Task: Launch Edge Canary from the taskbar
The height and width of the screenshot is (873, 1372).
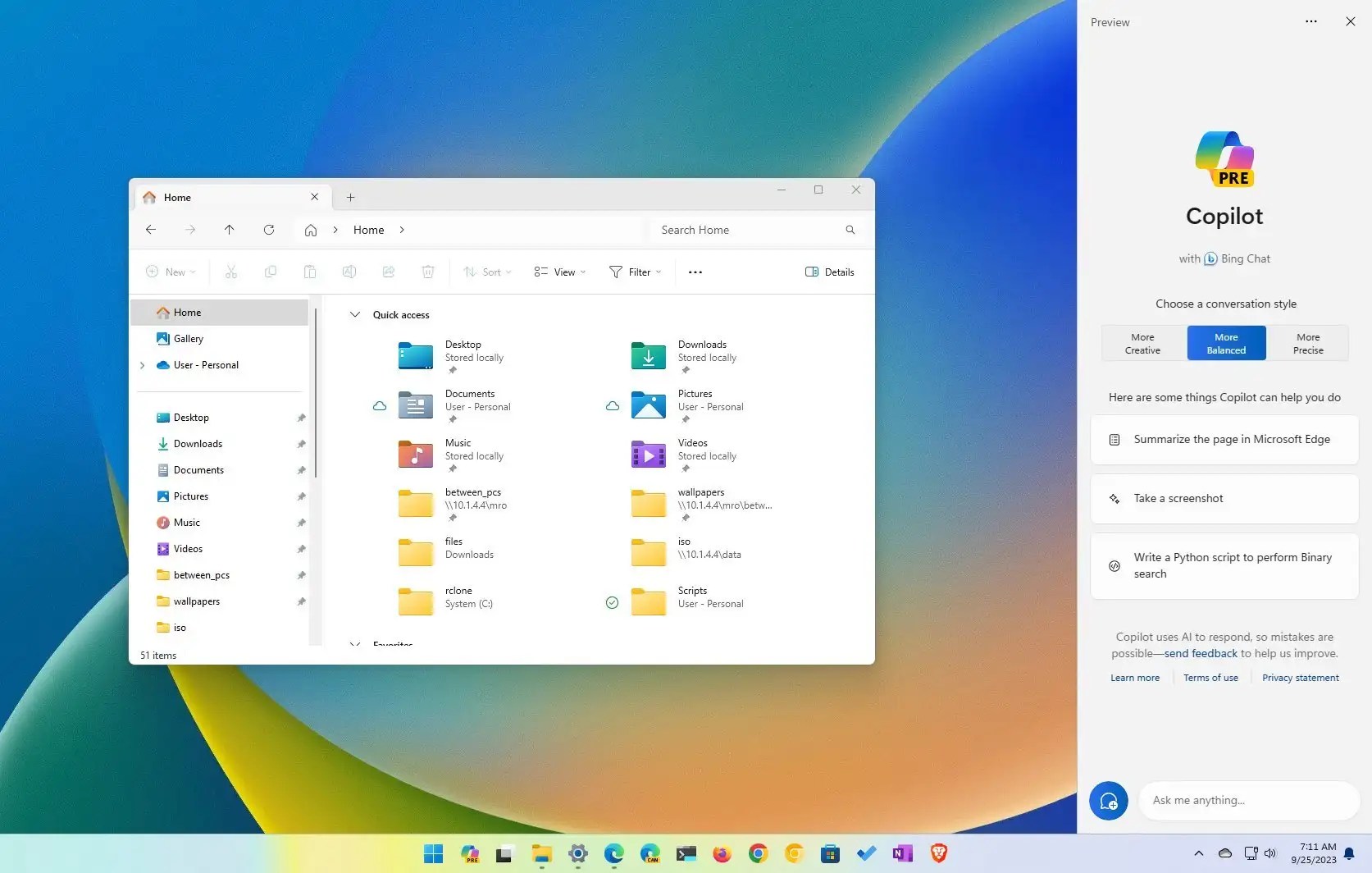Action: tap(650, 854)
